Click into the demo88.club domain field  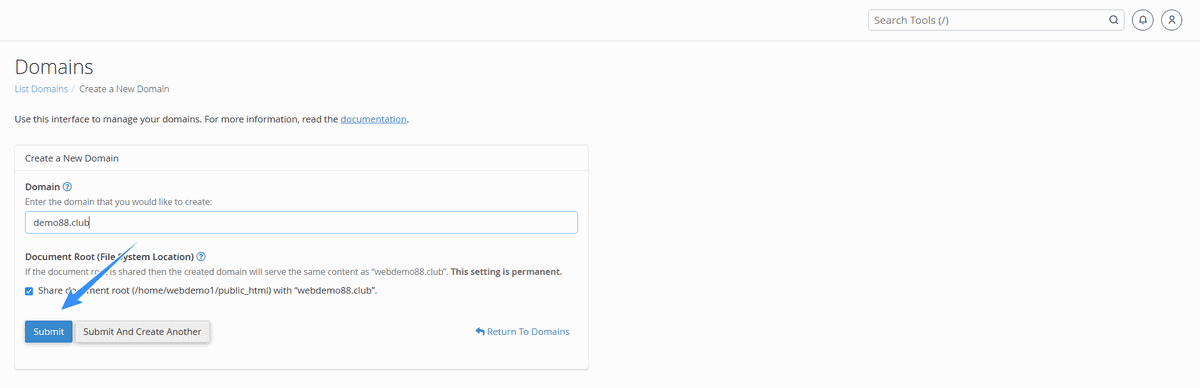301,223
